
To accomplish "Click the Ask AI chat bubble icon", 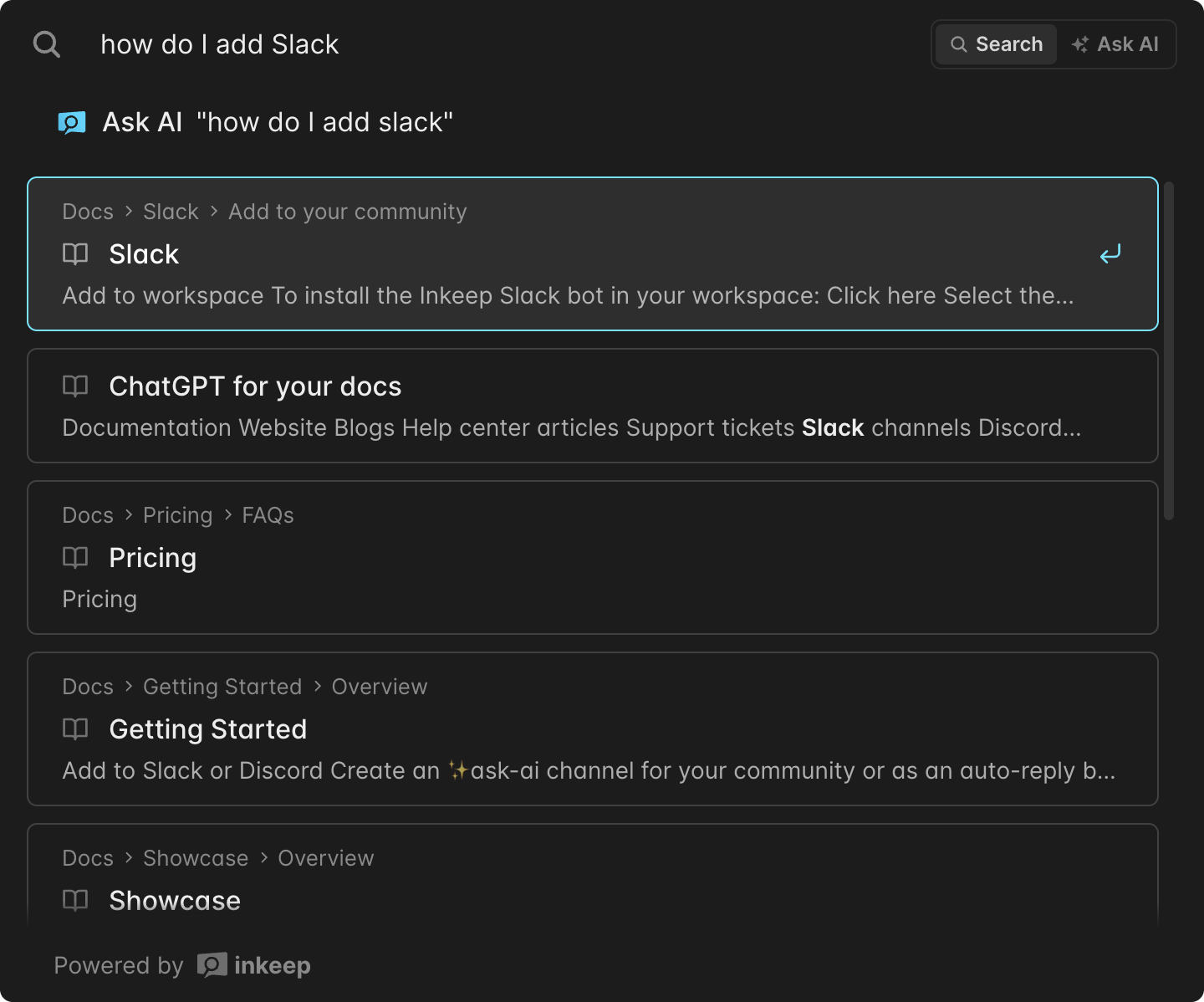I will [72, 123].
